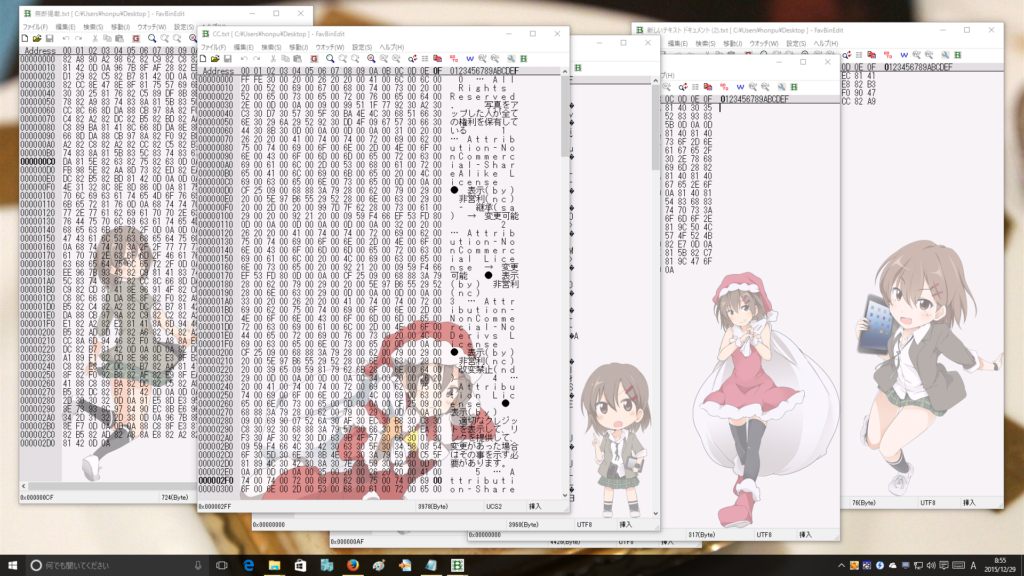Open the ウオッチ(W) menu
This screenshot has height=576, width=1024.
tap(328, 46)
